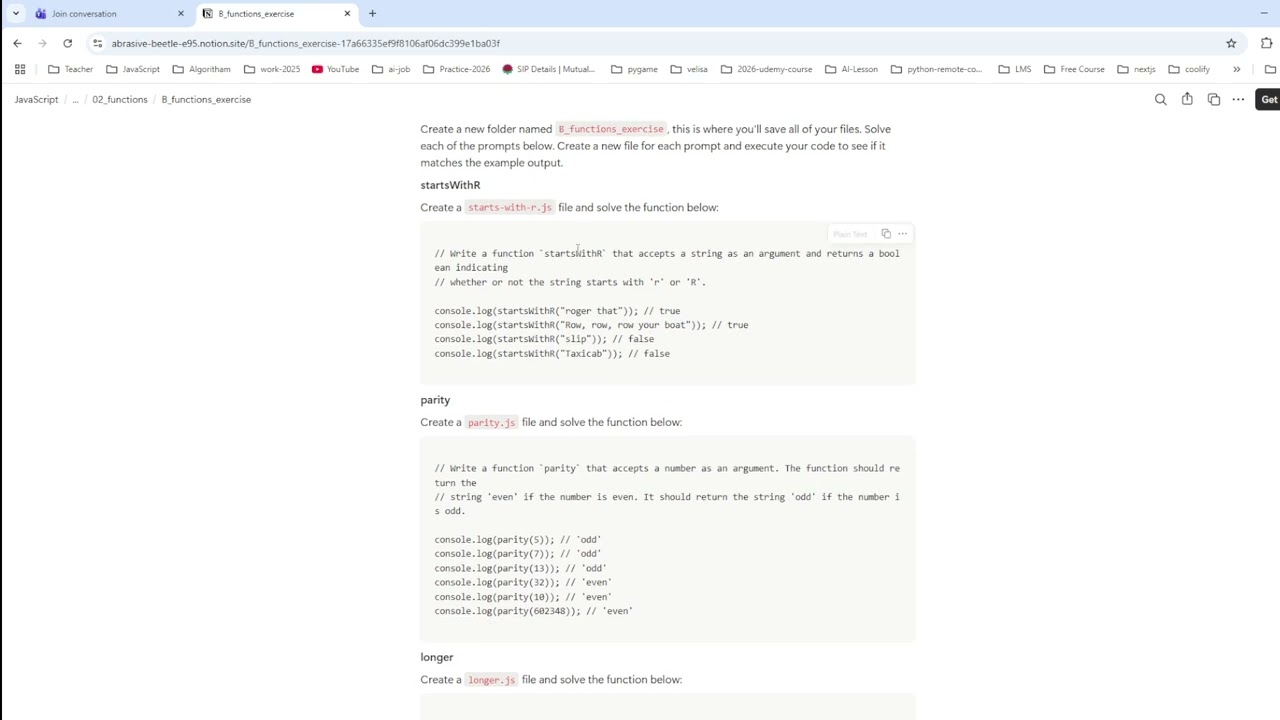
Task: Click the line console.log(parity(13))
Action: (x=520, y=568)
